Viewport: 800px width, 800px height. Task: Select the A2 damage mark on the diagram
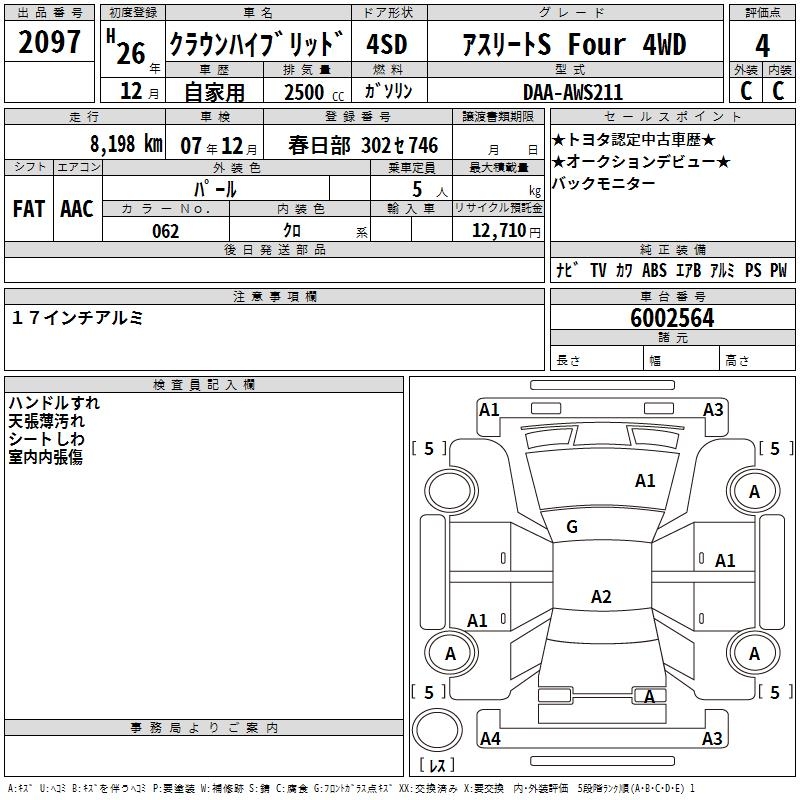click(x=600, y=597)
